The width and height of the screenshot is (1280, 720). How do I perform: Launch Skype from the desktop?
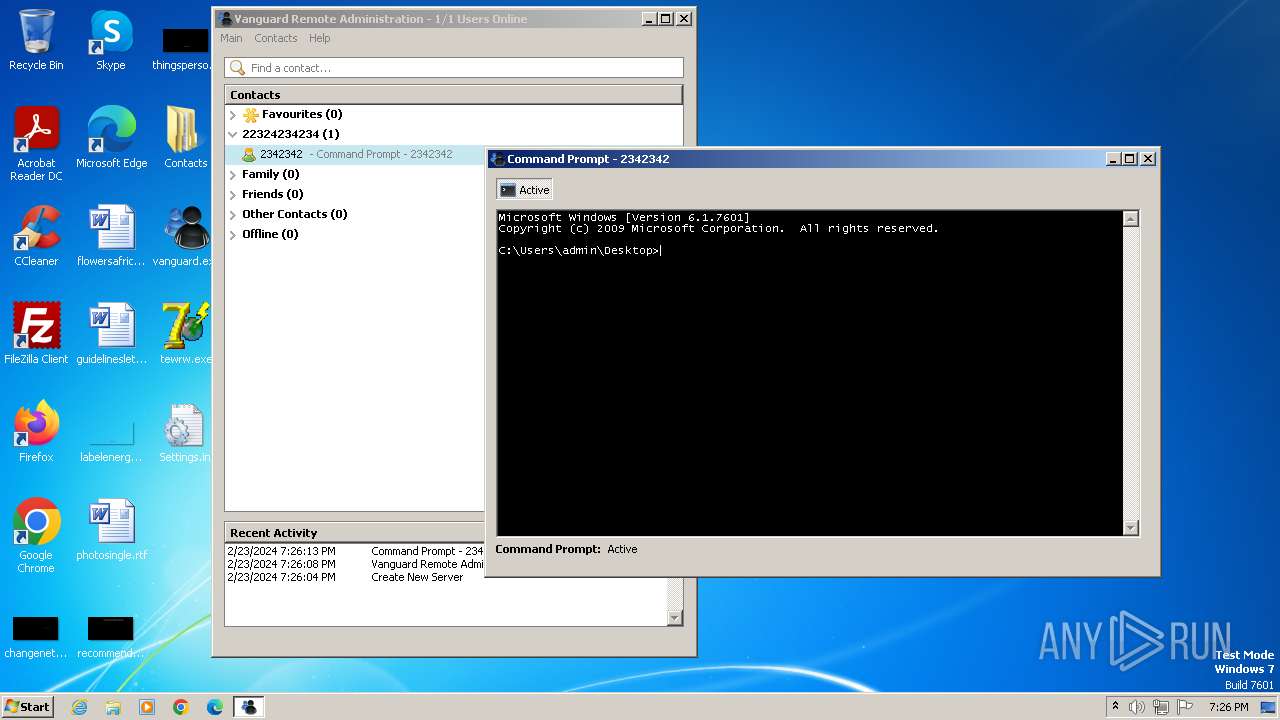click(x=111, y=40)
